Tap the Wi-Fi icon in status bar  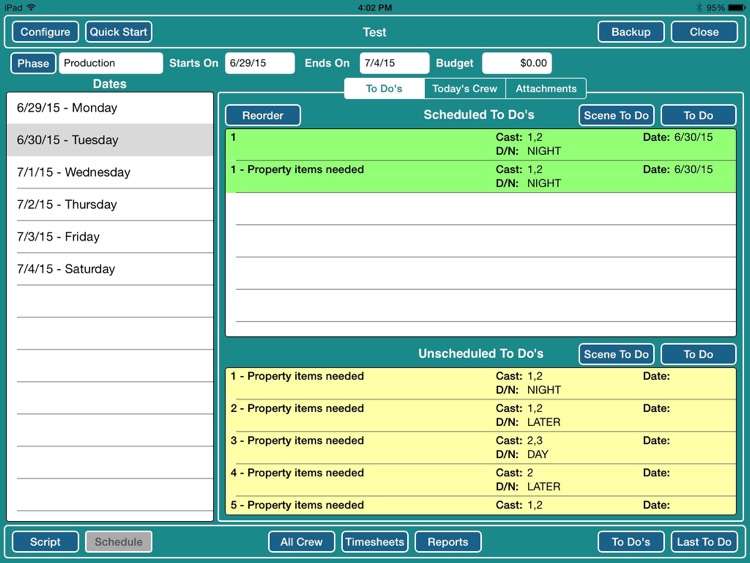pyautogui.click(x=31, y=7)
